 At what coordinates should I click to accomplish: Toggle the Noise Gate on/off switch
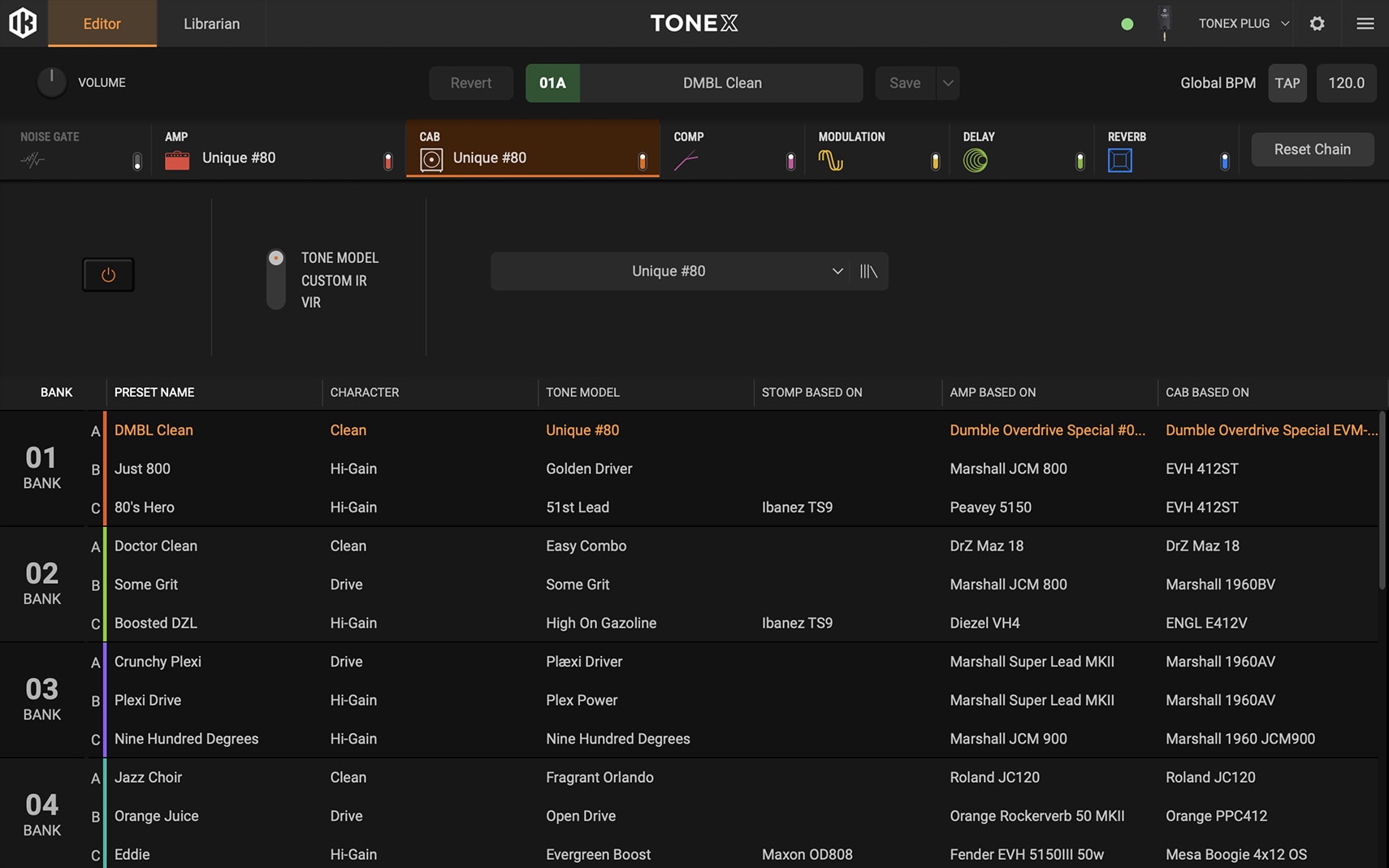137,162
